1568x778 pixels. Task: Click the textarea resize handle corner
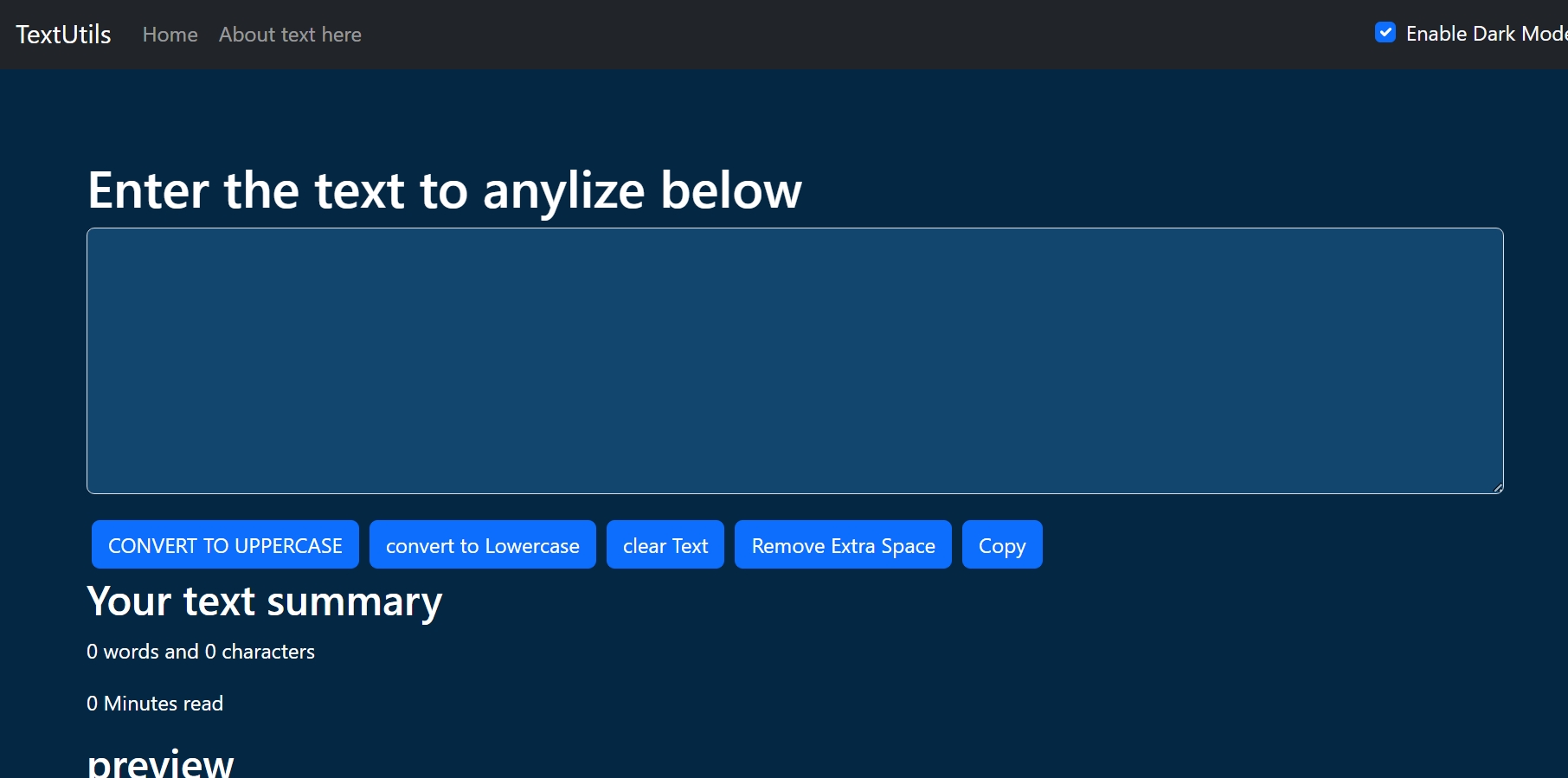(1497, 489)
